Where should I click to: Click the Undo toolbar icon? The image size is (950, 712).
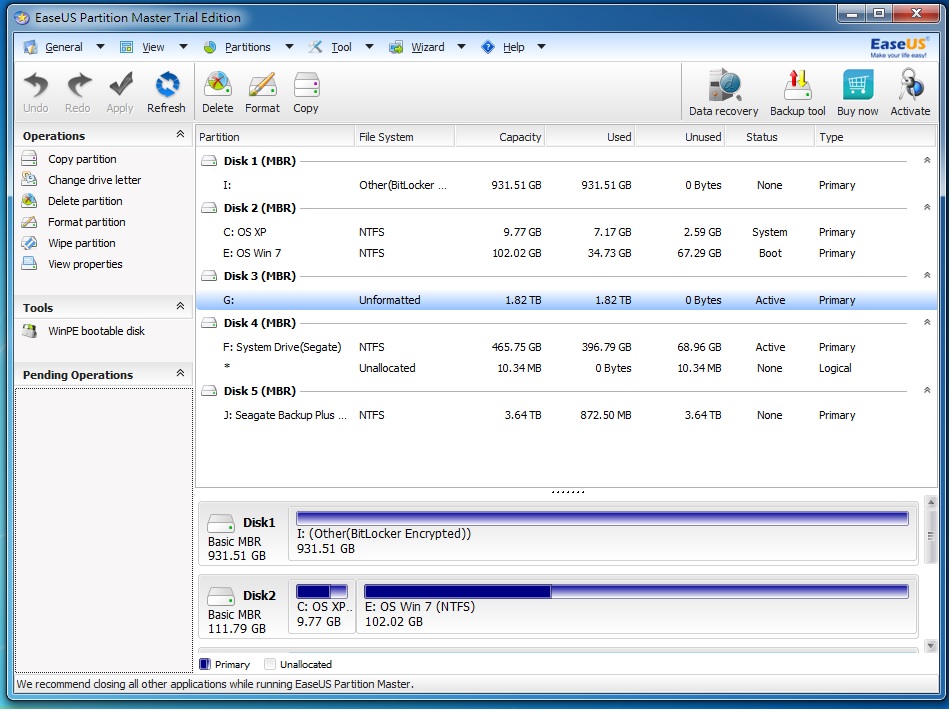[36, 85]
